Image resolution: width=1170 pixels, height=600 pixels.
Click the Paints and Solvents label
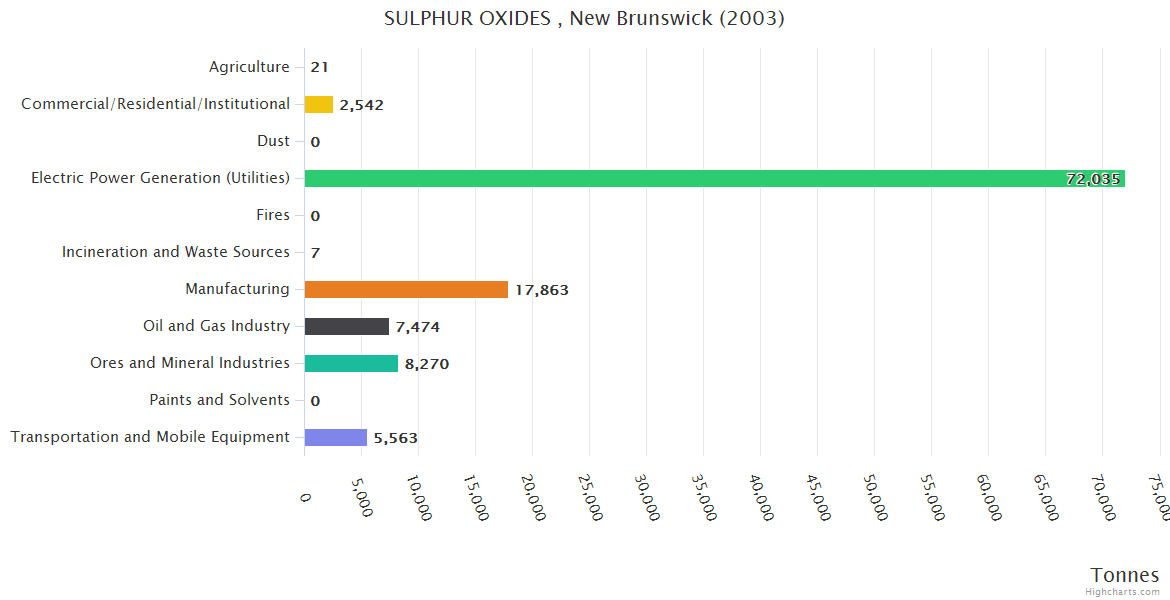[x=219, y=400]
